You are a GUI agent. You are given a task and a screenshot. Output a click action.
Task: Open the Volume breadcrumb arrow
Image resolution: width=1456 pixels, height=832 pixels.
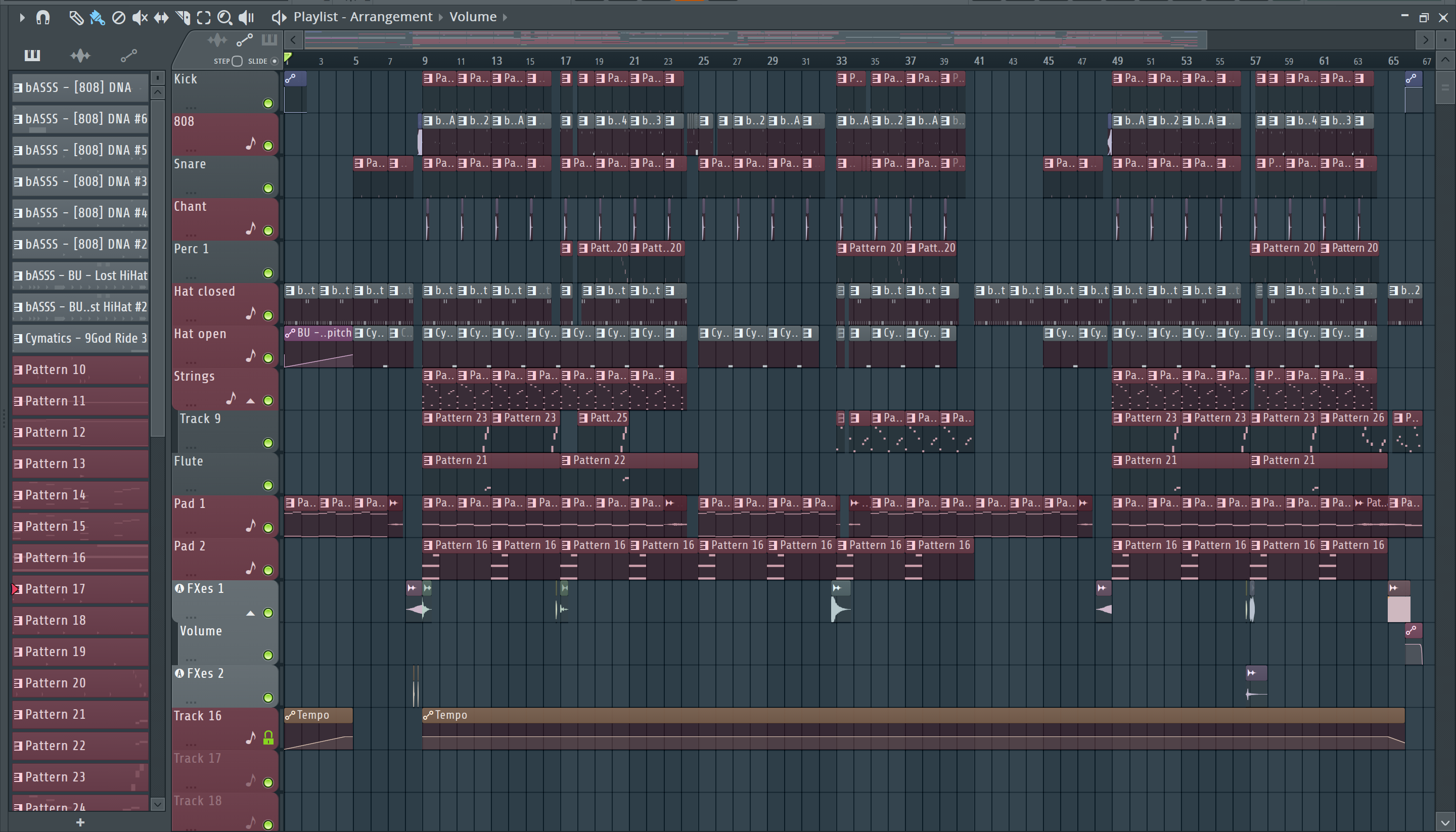pyautogui.click(x=505, y=18)
